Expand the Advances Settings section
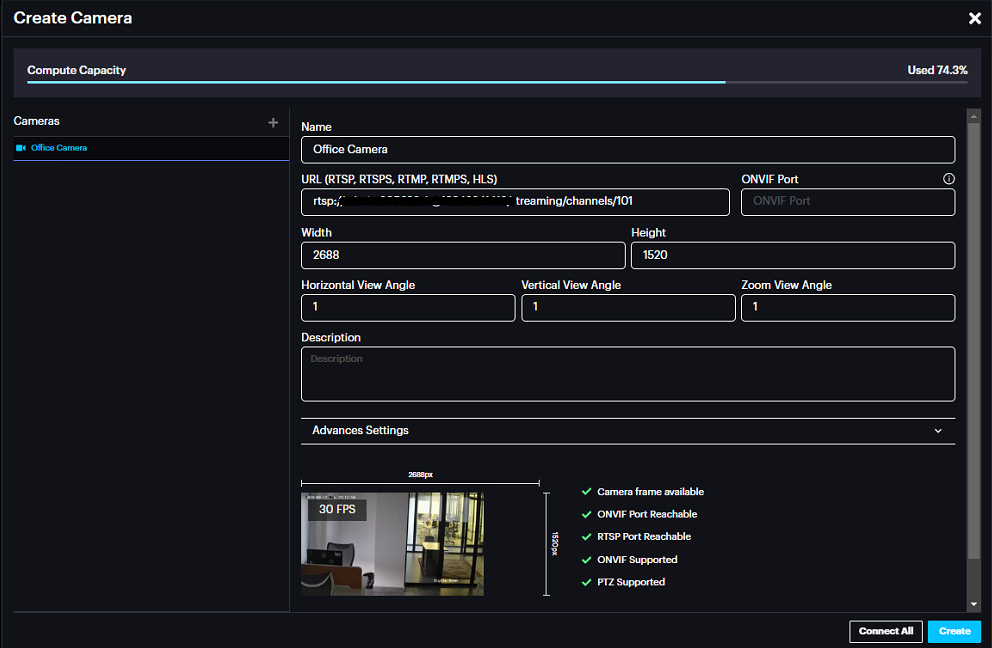Image resolution: width=992 pixels, height=648 pixels. pos(627,431)
